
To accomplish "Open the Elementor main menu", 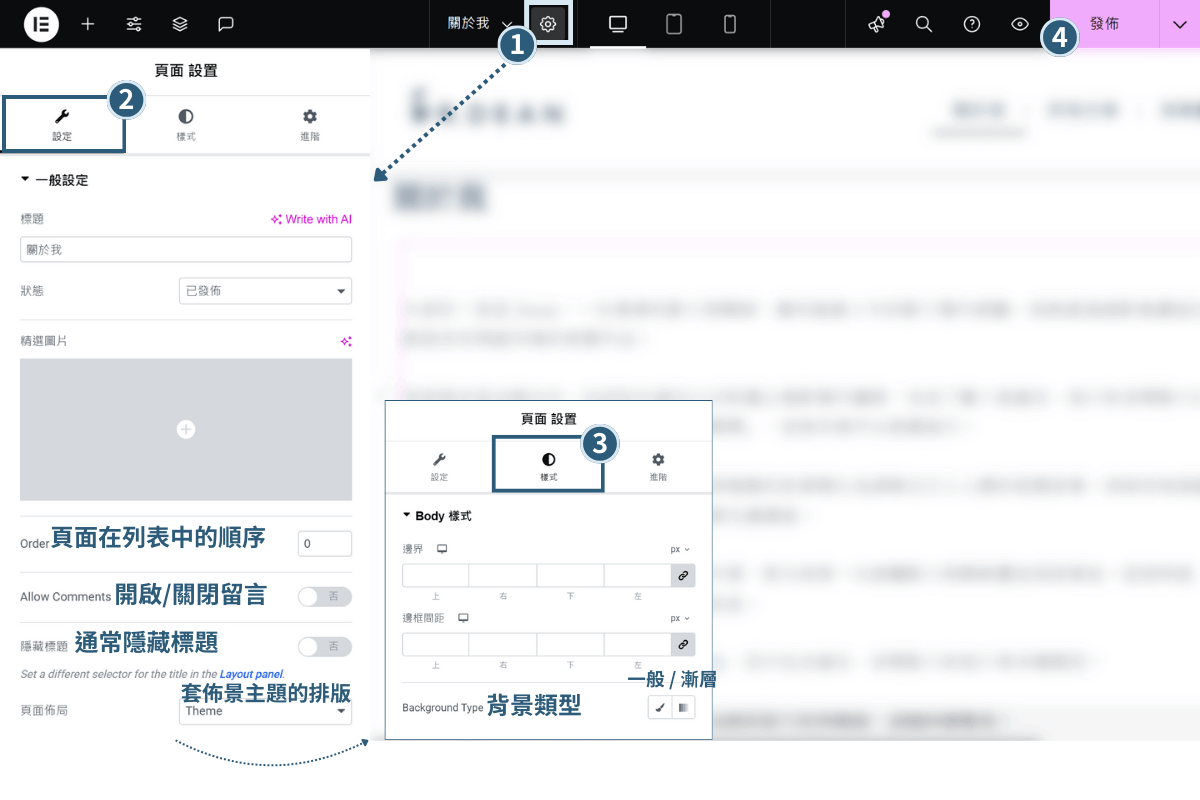I will pyautogui.click(x=40, y=24).
